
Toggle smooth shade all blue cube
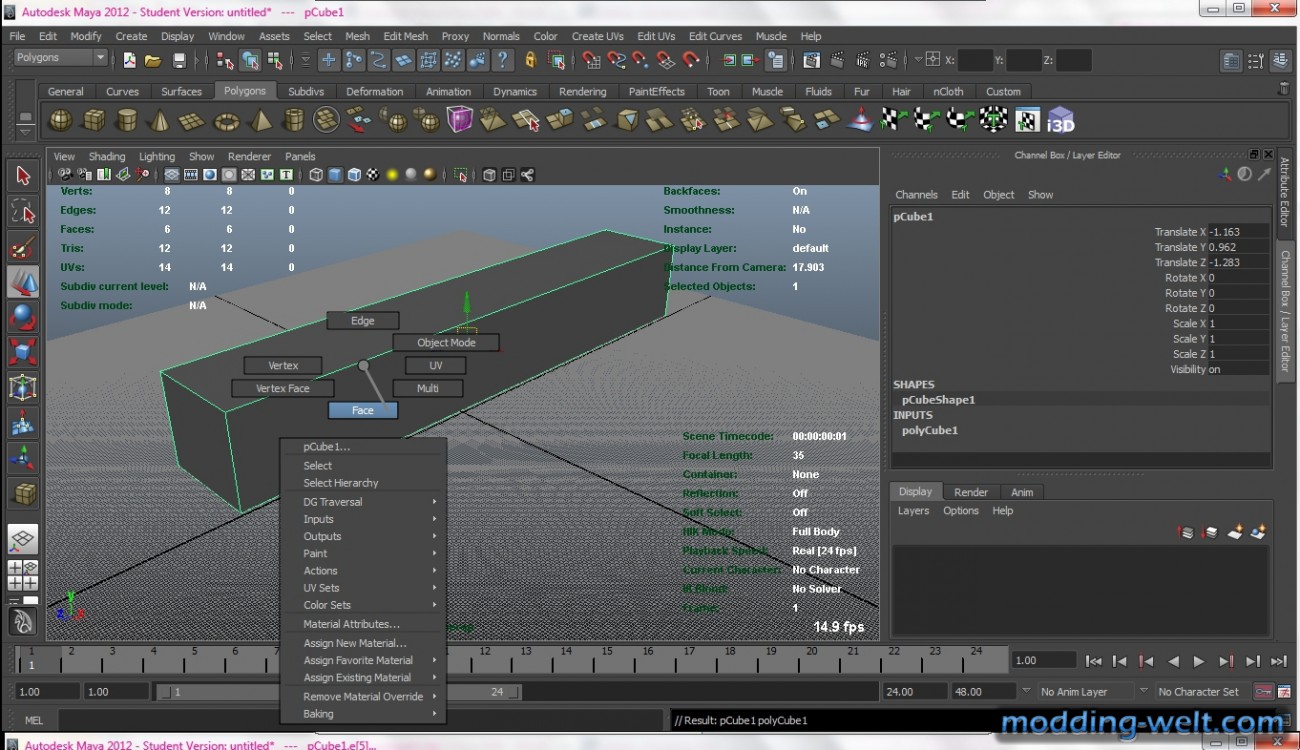pyautogui.click(x=335, y=175)
